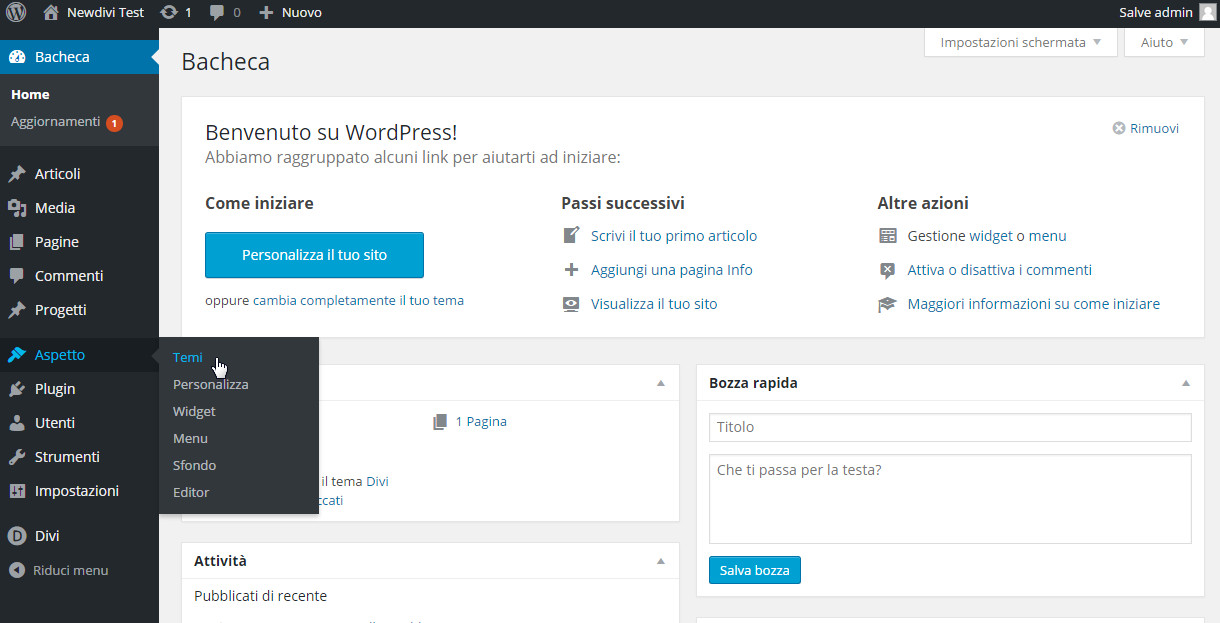Viewport: 1220px width, 623px height.
Task: Open Attiva o disattiva i commenti link
Action: pos(999,270)
